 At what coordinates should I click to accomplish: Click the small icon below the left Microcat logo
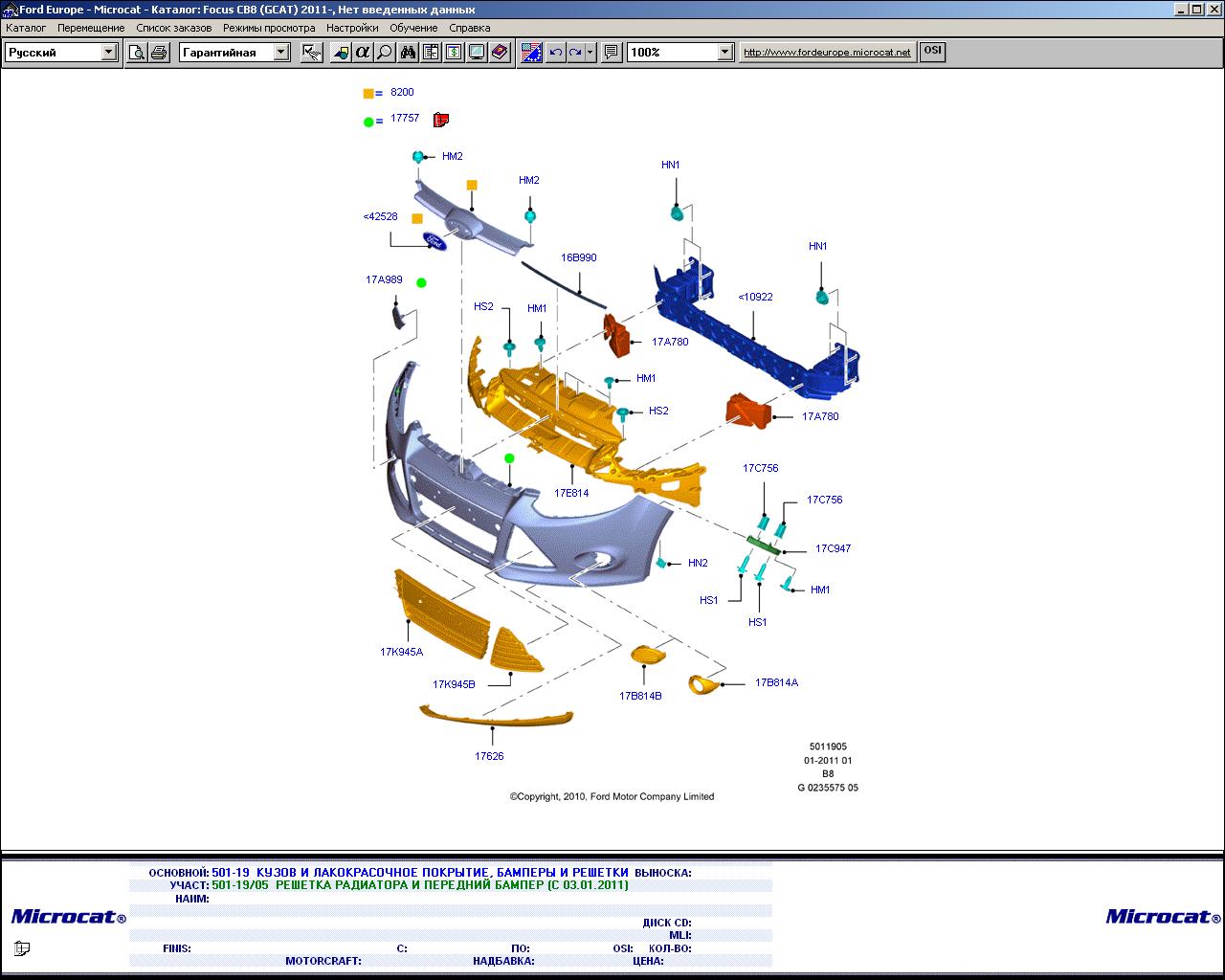coord(22,948)
